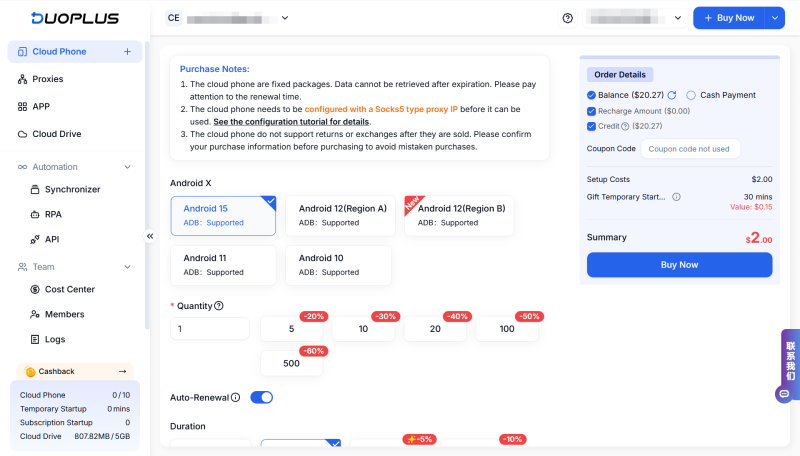
Task: Click the Gift Temporary Startup info icon
Action: [x=677, y=197]
